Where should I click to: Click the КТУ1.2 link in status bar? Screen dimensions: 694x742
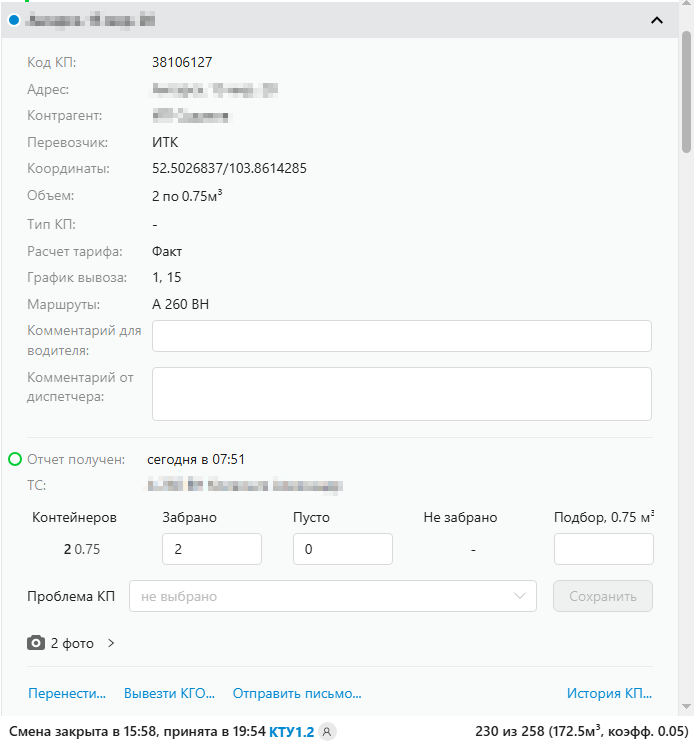click(x=291, y=732)
